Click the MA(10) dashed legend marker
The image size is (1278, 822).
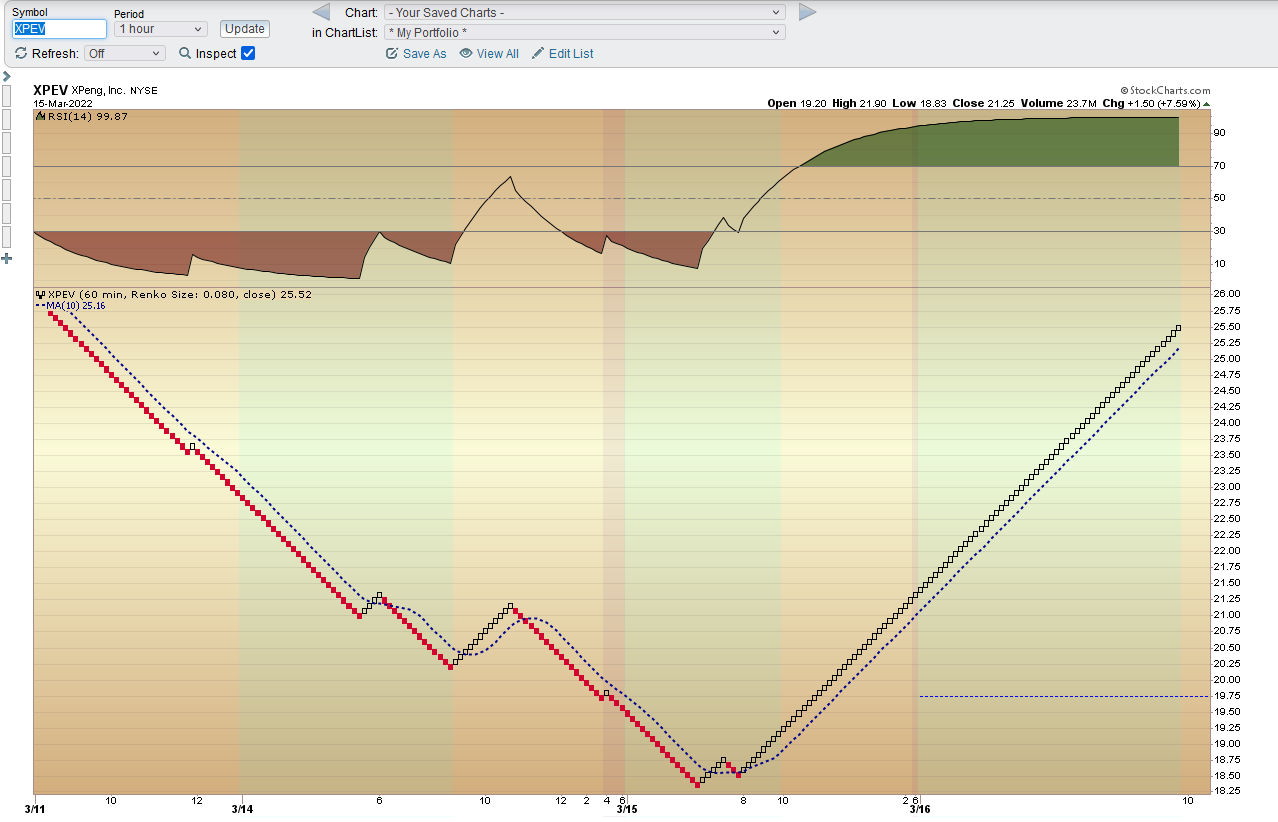point(41,306)
